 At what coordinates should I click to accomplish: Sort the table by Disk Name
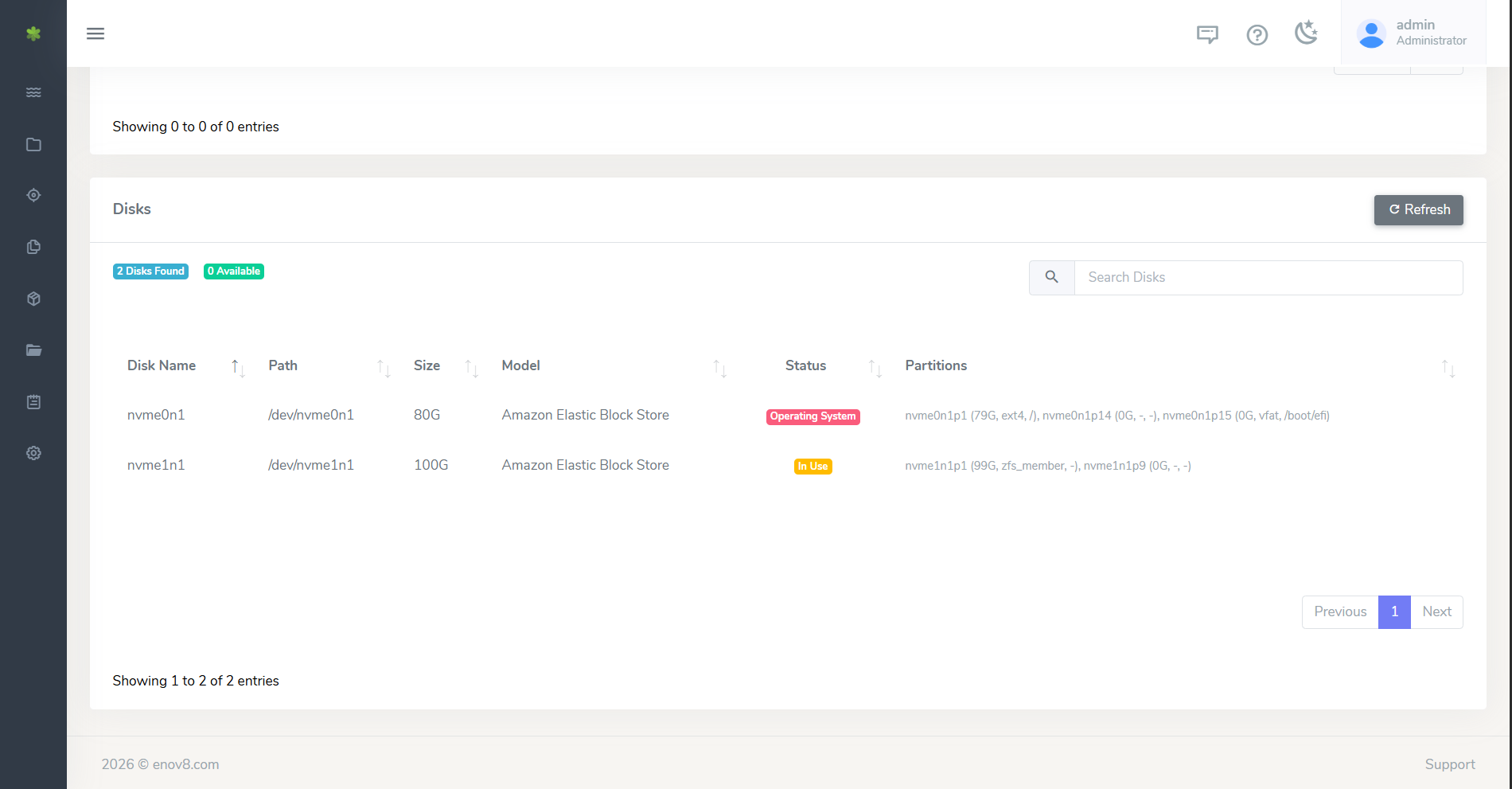click(x=162, y=365)
